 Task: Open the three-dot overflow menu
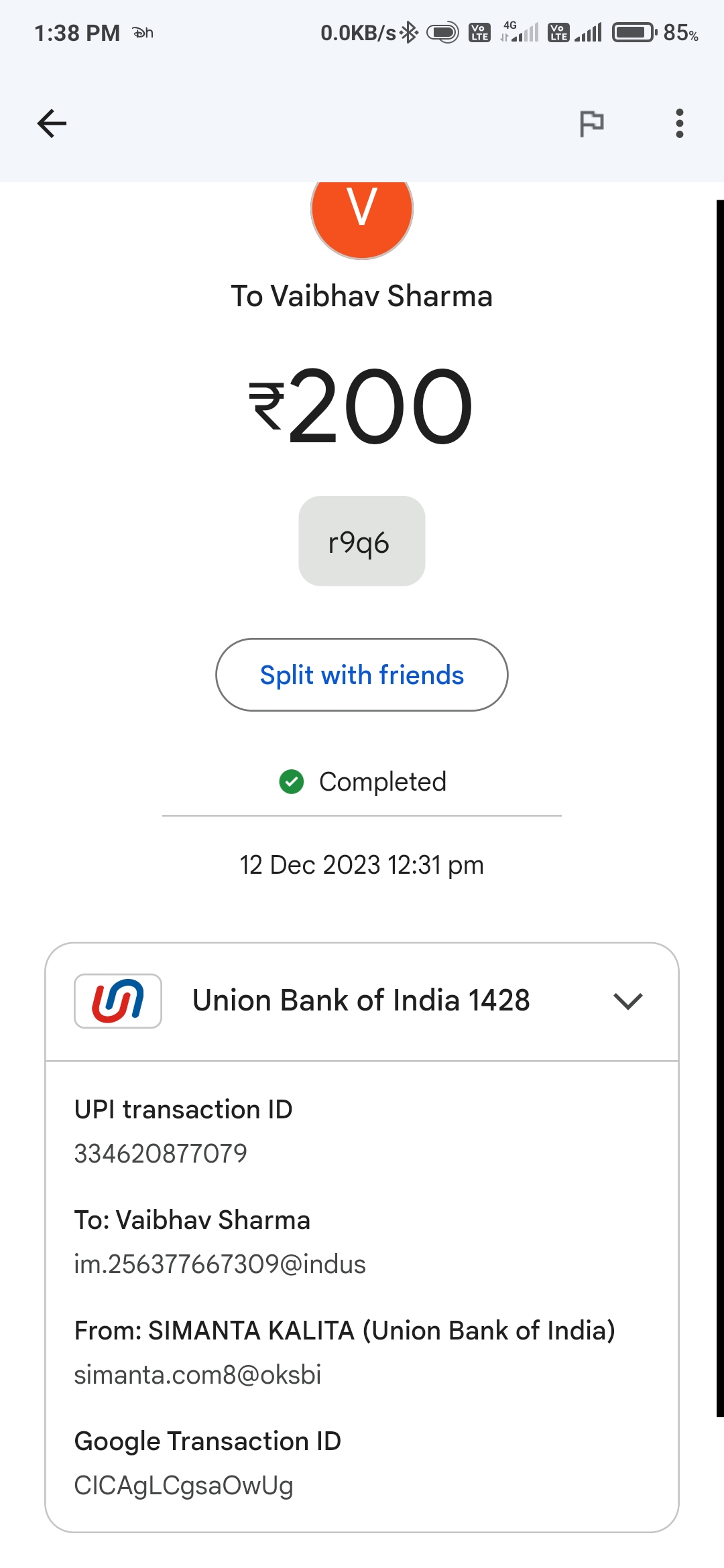point(679,124)
